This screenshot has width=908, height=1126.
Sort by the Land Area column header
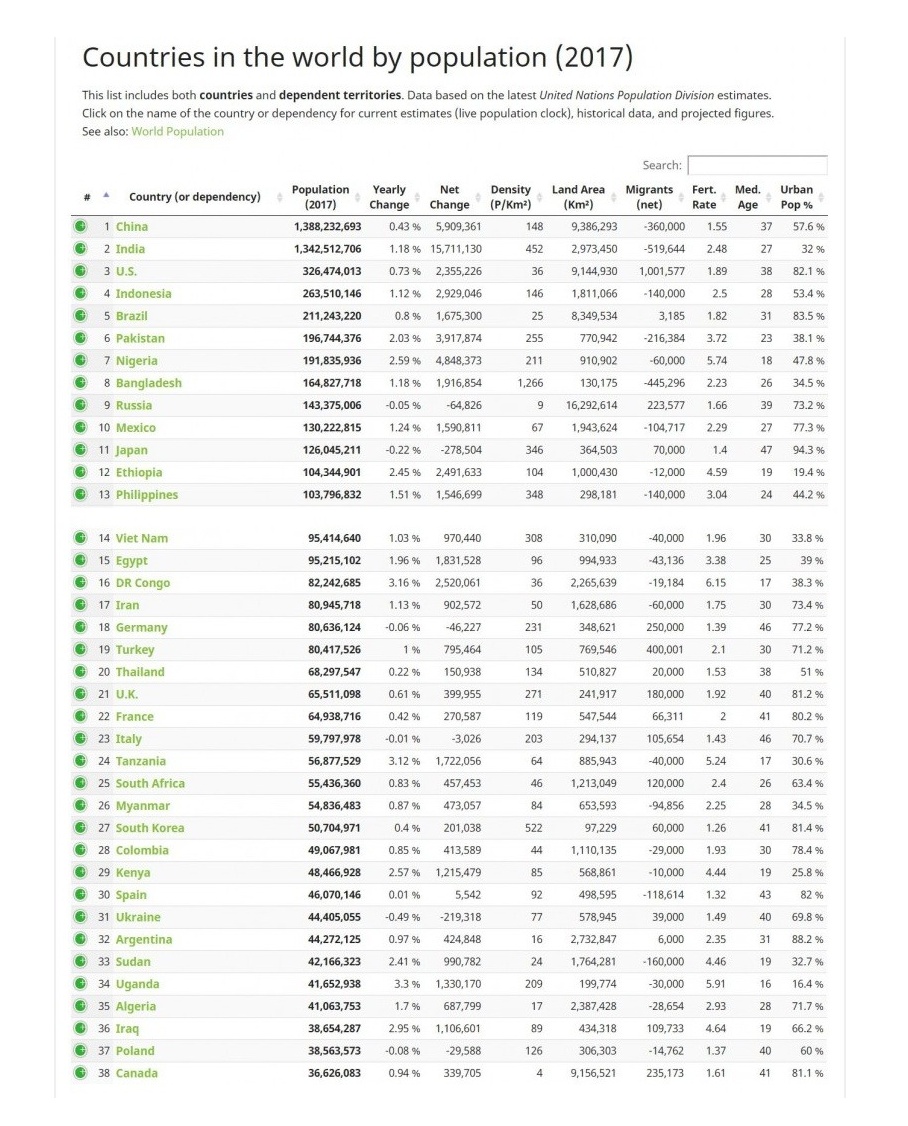pyautogui.click(x=578, y=197)
